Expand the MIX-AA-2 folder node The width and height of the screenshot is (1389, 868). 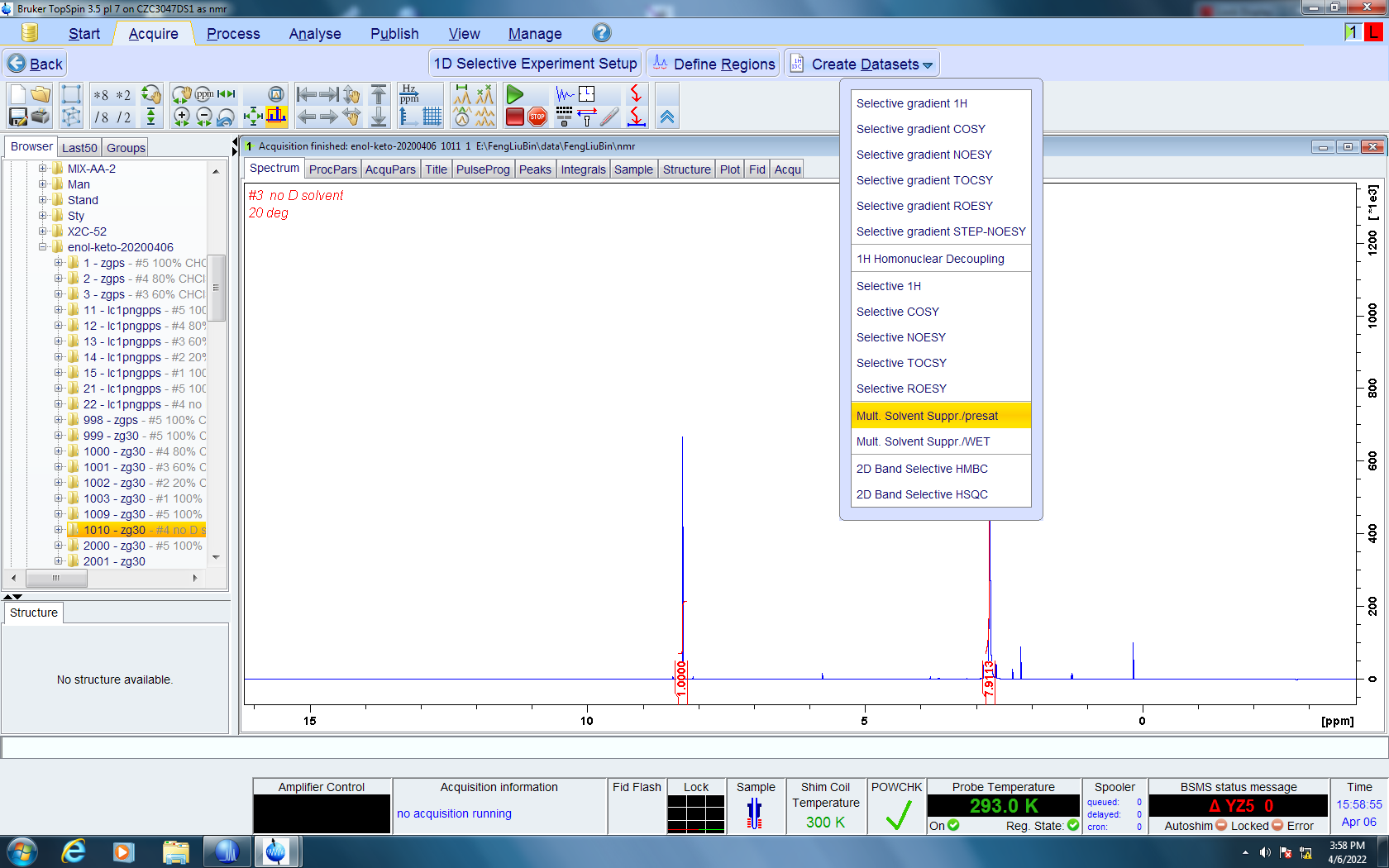[x=43, y=169]
